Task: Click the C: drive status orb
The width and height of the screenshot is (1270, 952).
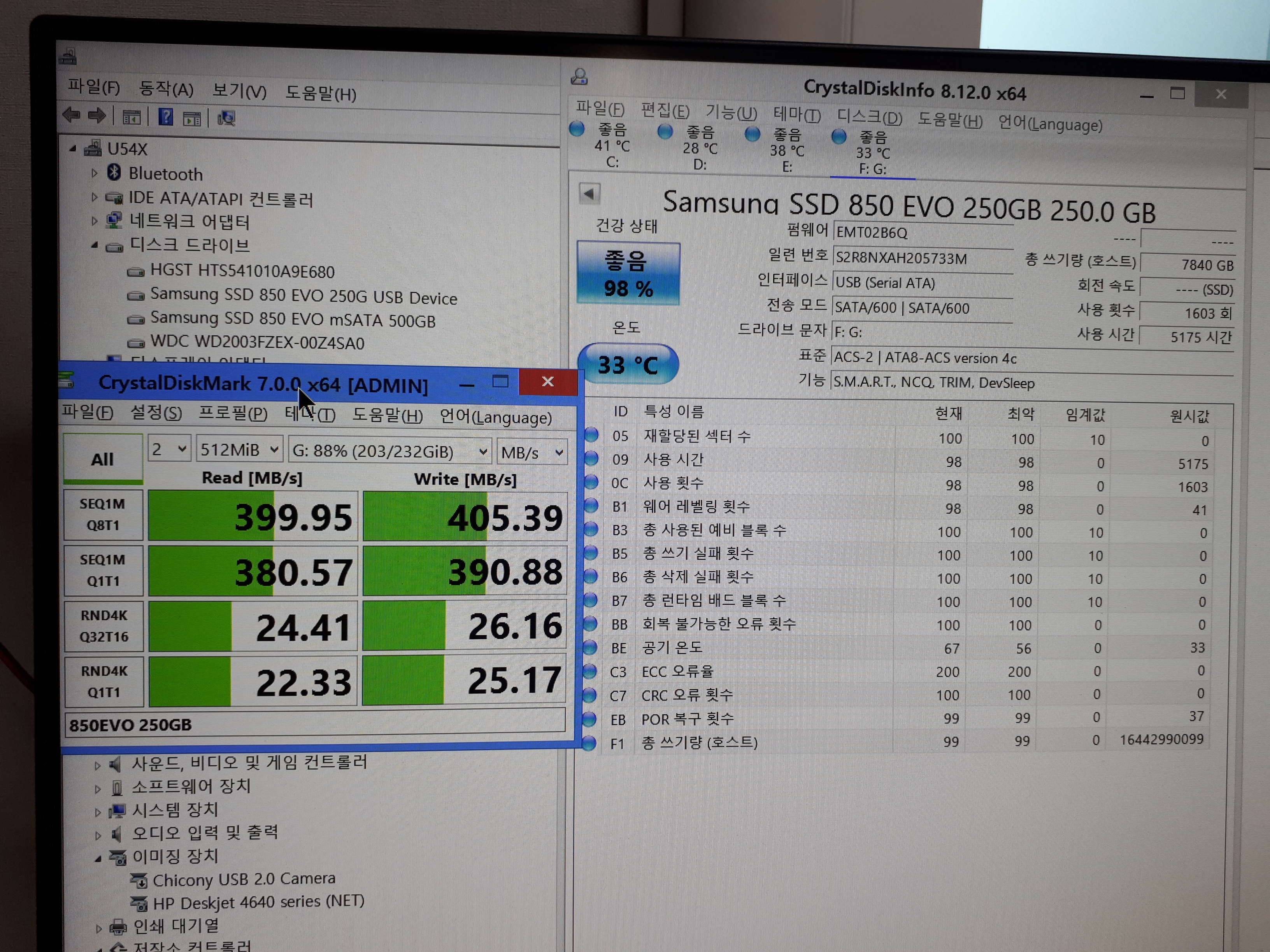Action: (577, 129)
